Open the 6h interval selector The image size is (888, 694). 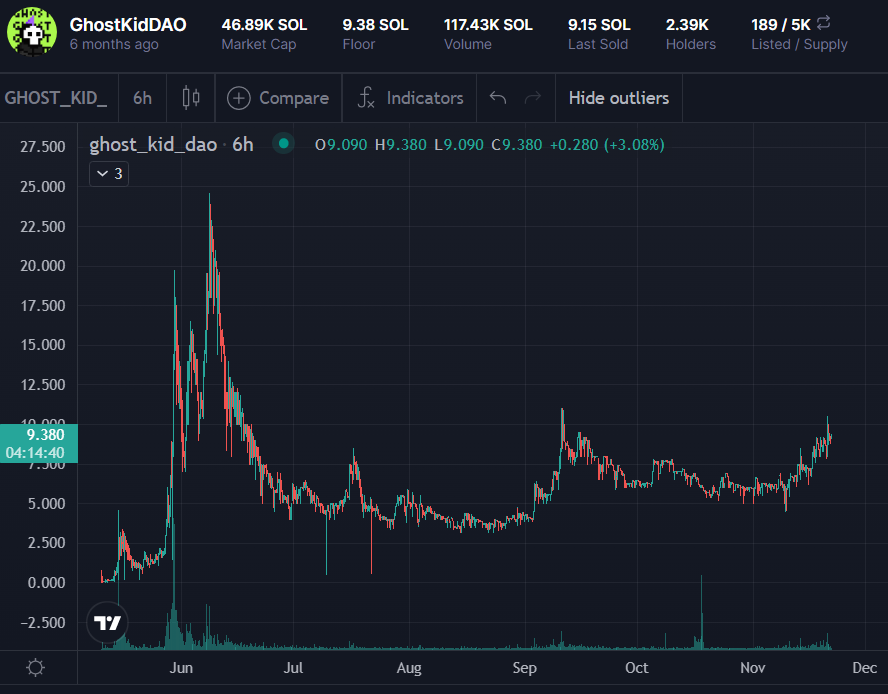click(x=142, y=98)
